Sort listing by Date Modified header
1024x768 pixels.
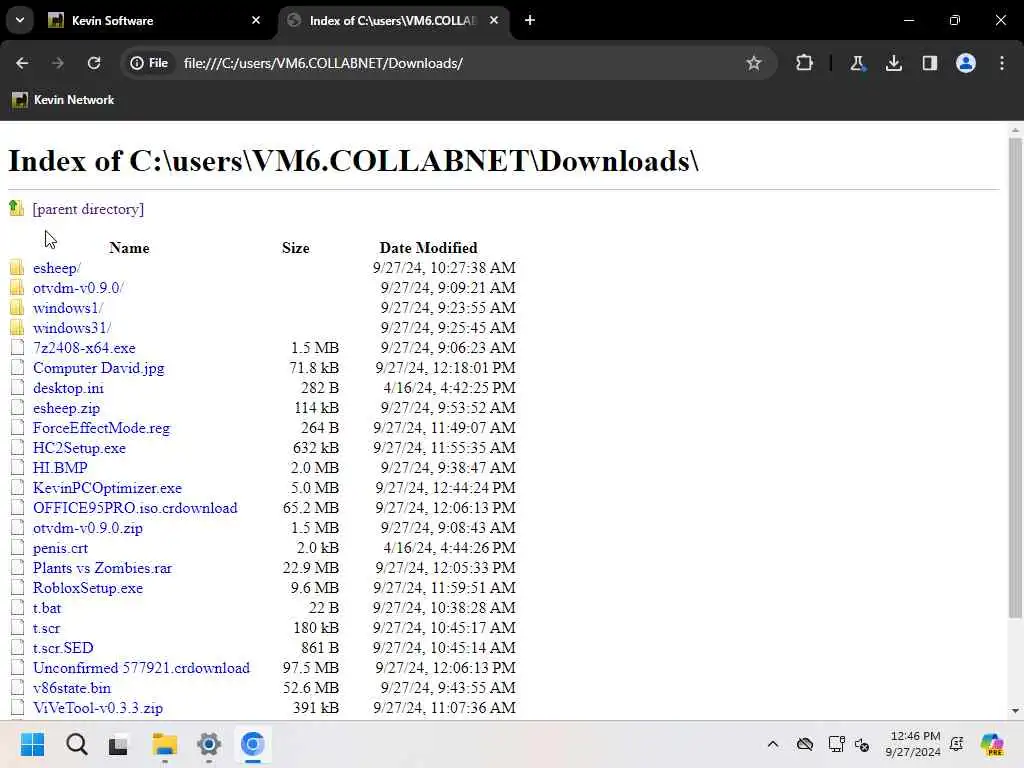tap(428, 248)
